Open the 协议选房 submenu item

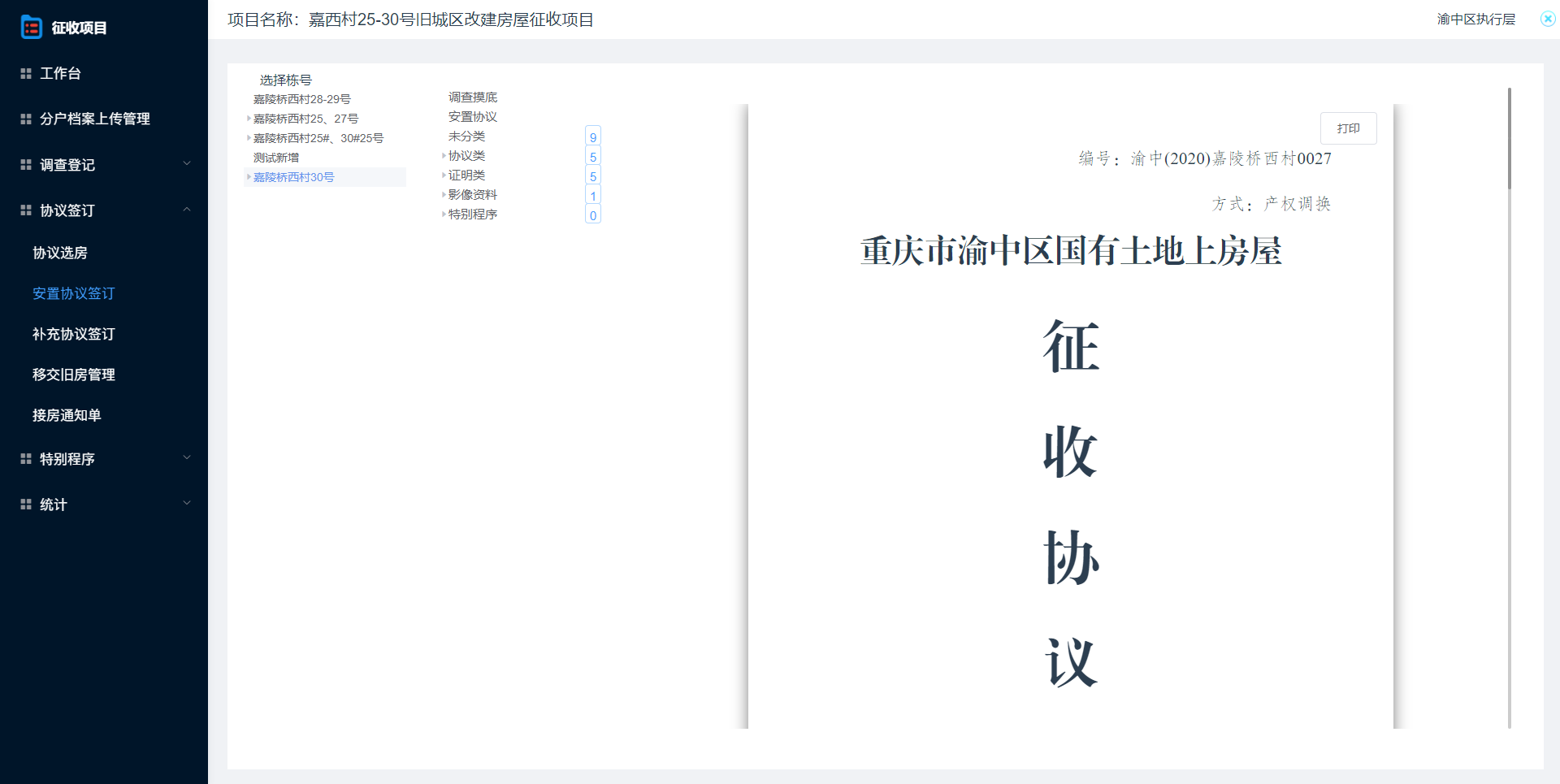pyautogui.click(x=60, y=253)
